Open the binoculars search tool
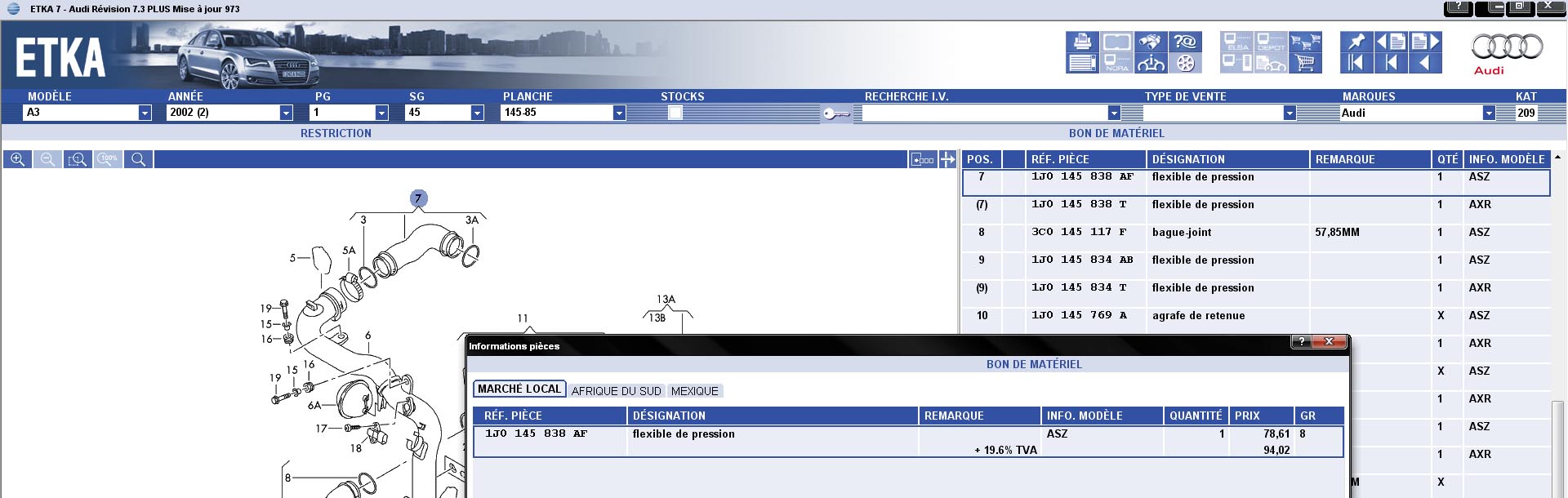The height and width of the screenshot is (498, 1568). [1151, 42]
